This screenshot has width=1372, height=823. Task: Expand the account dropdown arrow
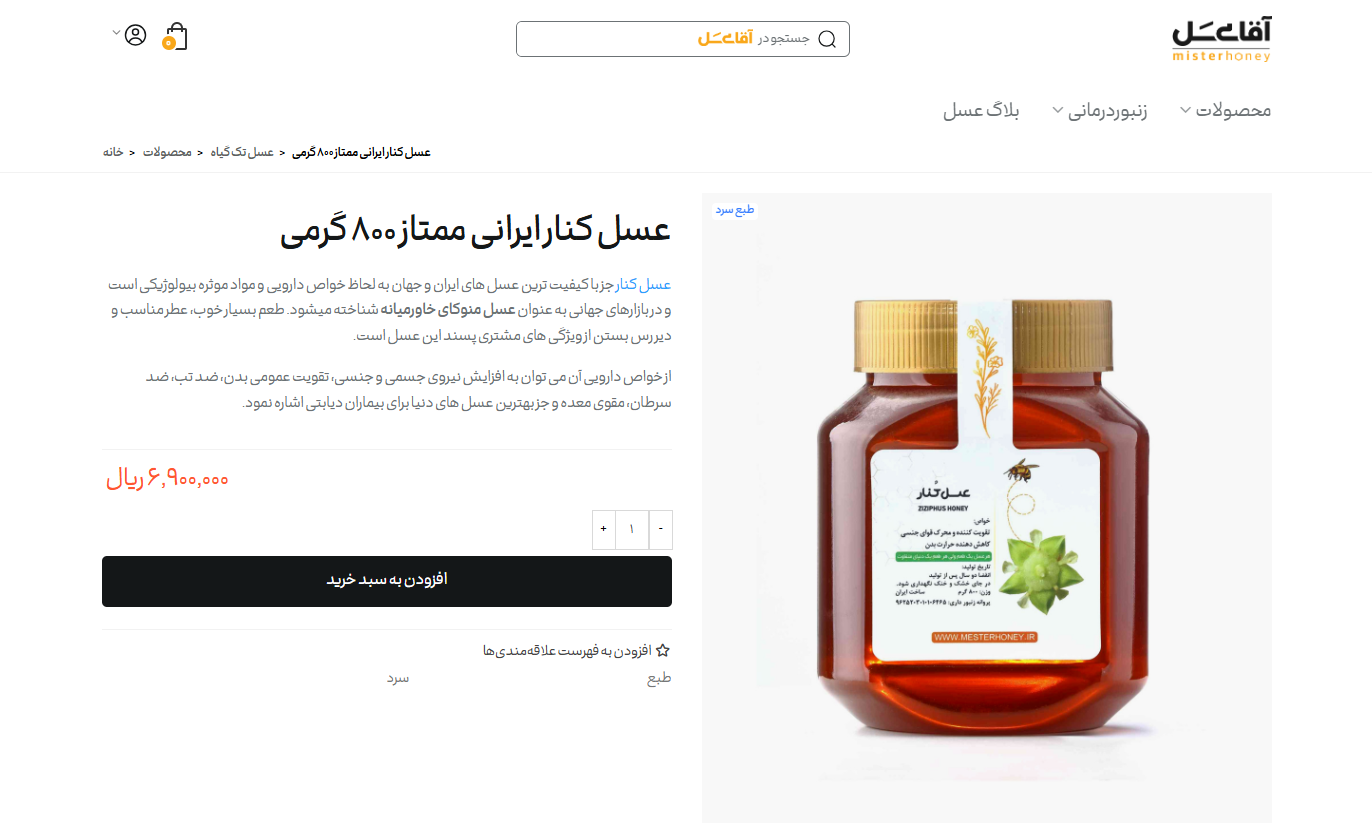115,33
